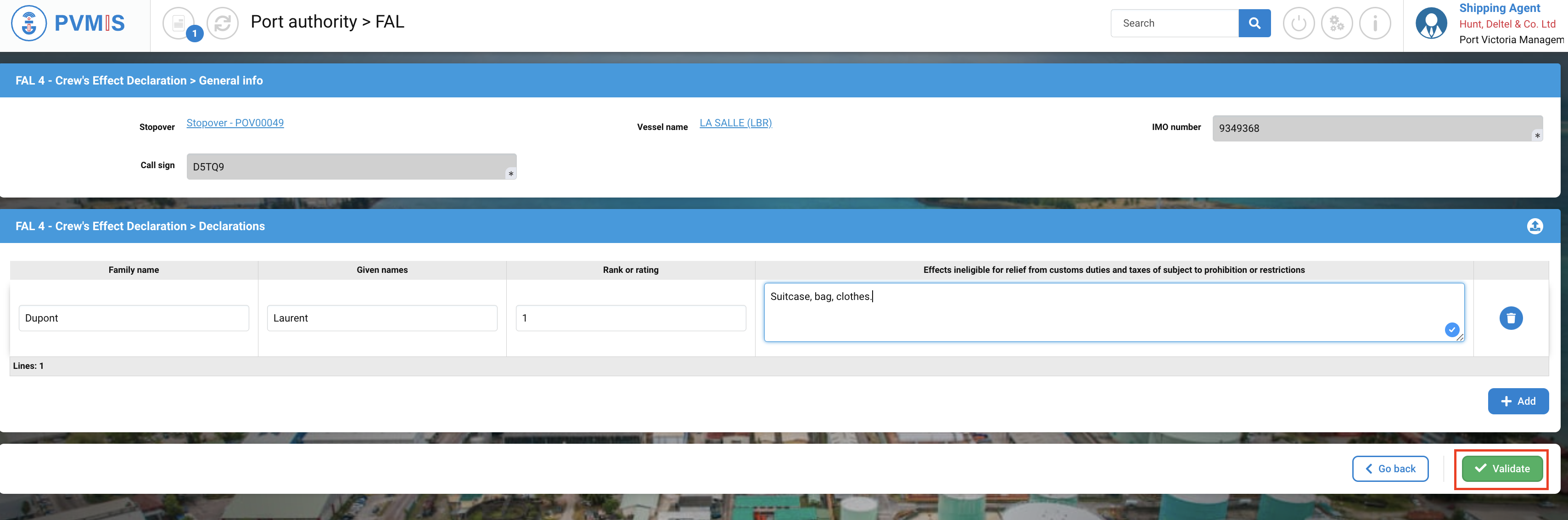1568x520 pixels.
Task: Open the documents icon with badge 1
Action: click(x=179, y=23)
